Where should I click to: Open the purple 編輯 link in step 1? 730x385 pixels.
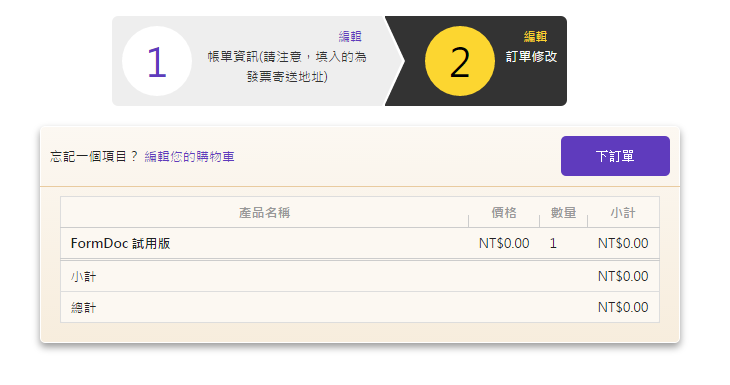[x=350, y=36]
